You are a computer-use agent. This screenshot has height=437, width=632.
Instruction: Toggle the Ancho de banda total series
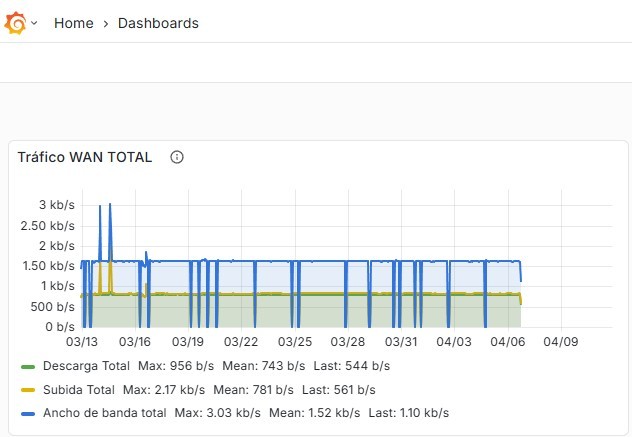tap(105, 413)
